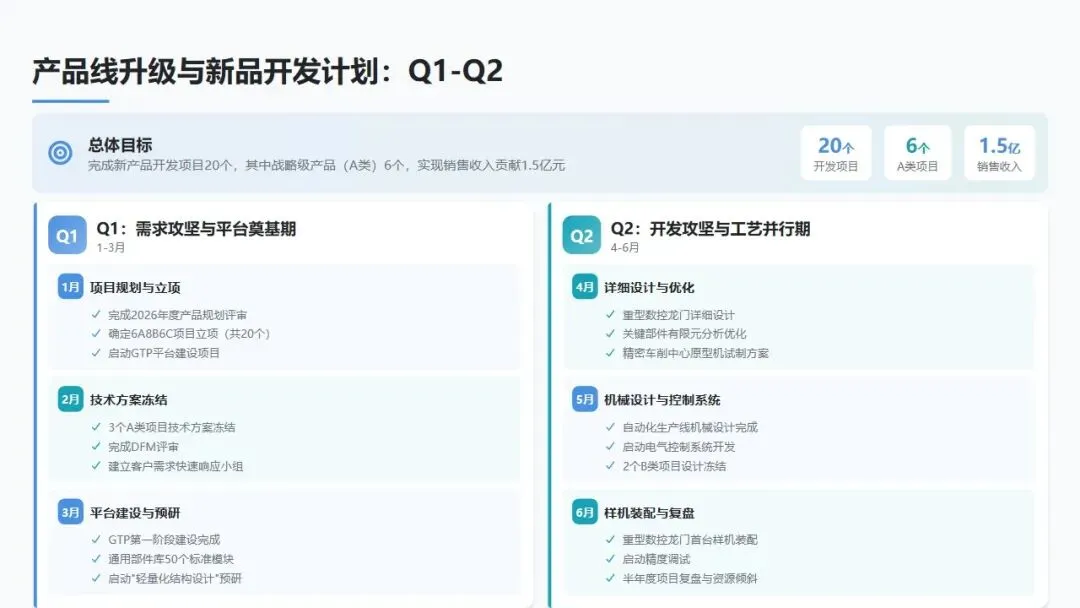
Task: Select the 2月 month badge
Action: click(x=70, y=399)
